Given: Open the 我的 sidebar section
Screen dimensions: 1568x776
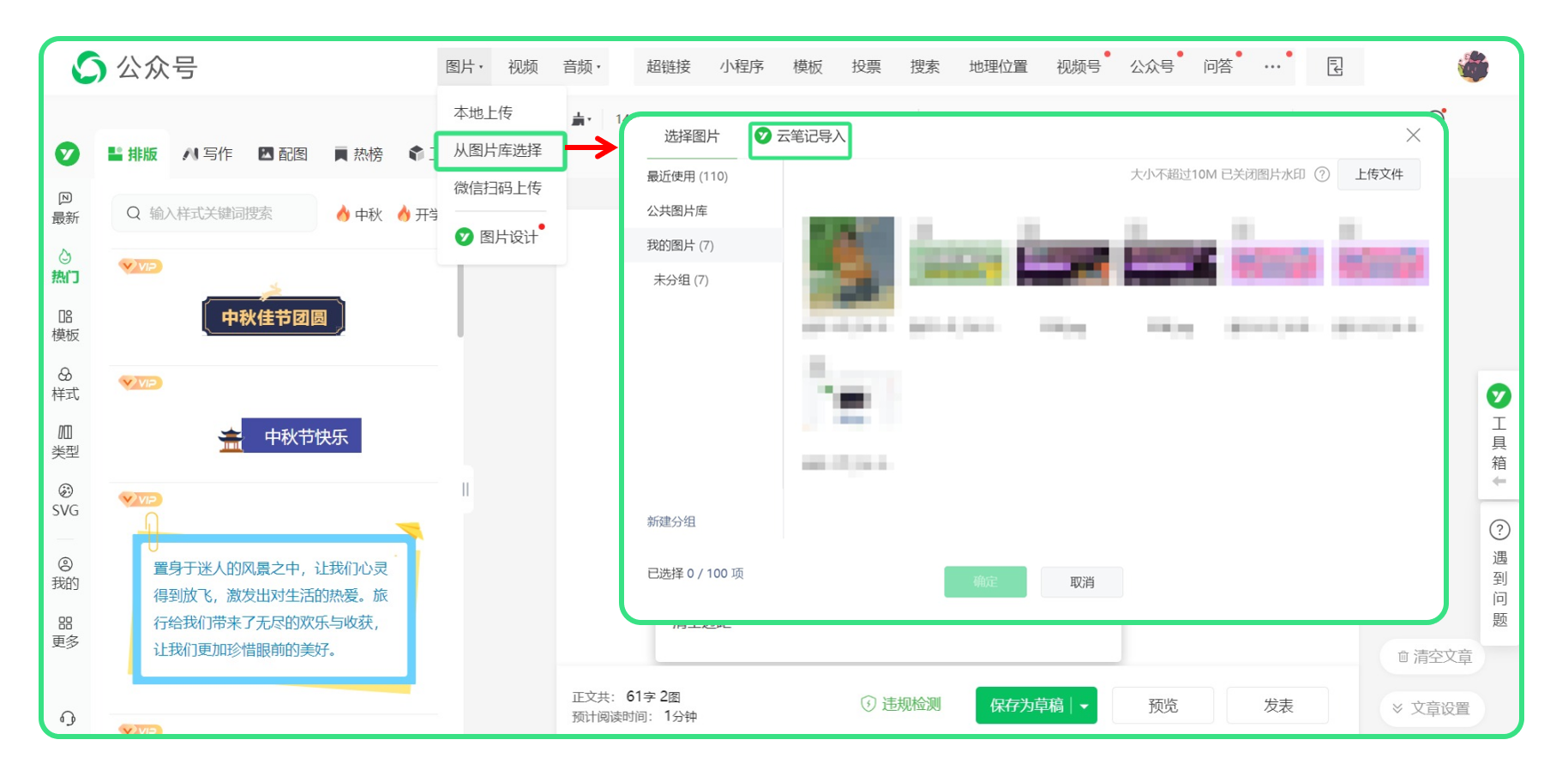Looking at the screenshot, I should coord(65,574).
